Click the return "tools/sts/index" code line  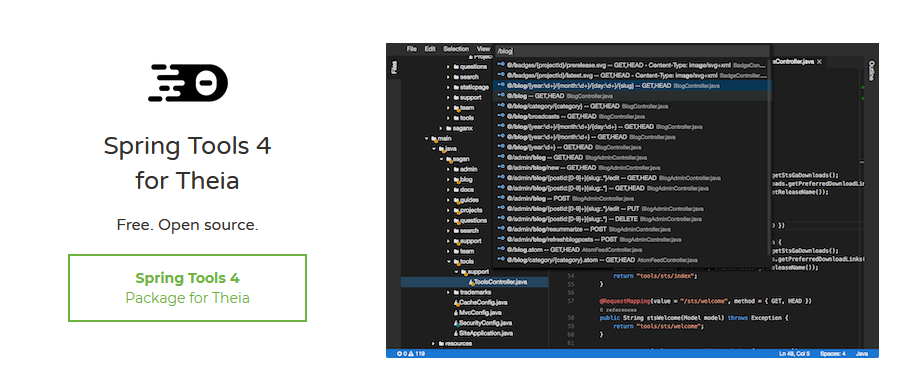pos(655,276)
